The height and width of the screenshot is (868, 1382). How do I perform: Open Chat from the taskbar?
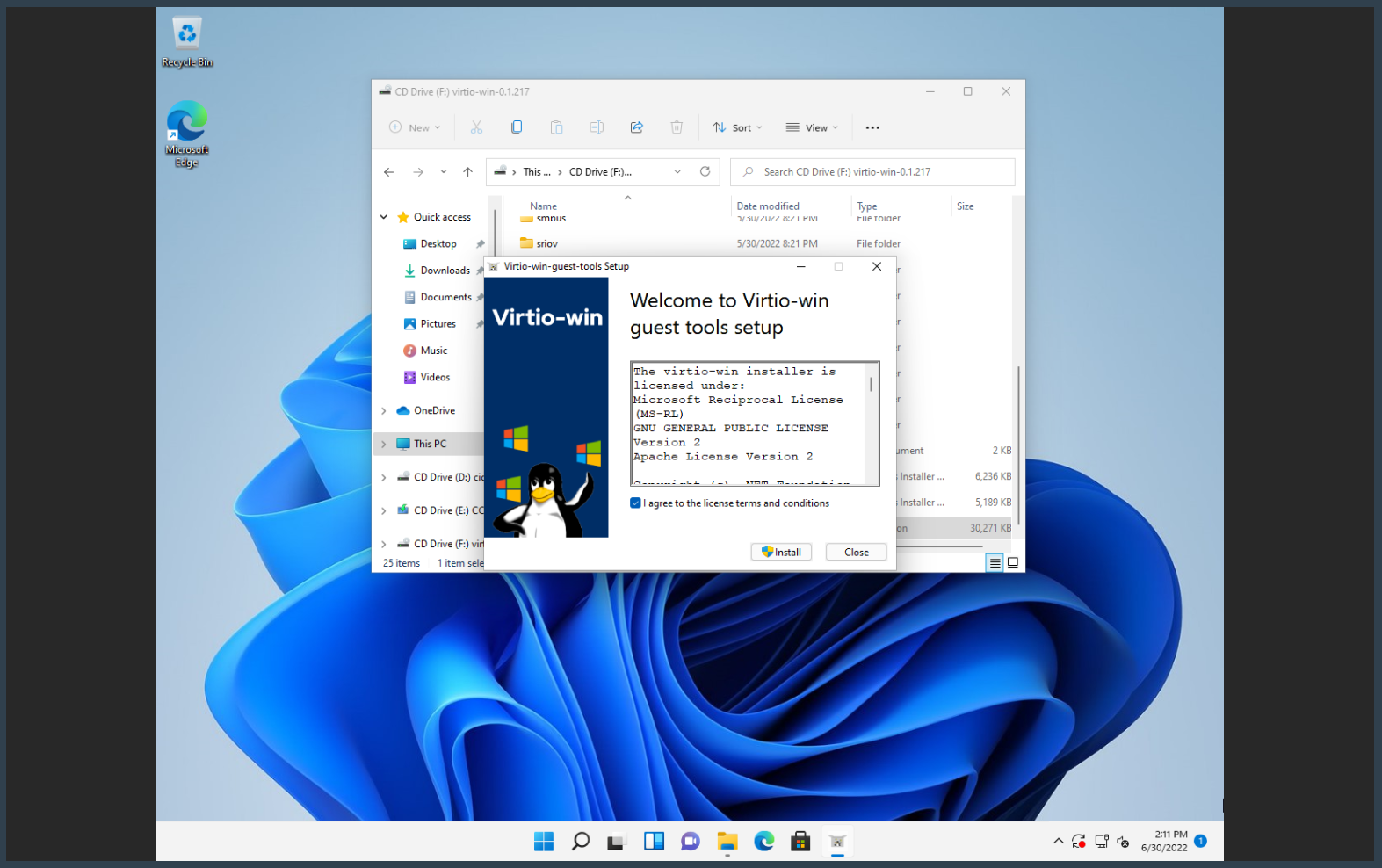(691, 842)
